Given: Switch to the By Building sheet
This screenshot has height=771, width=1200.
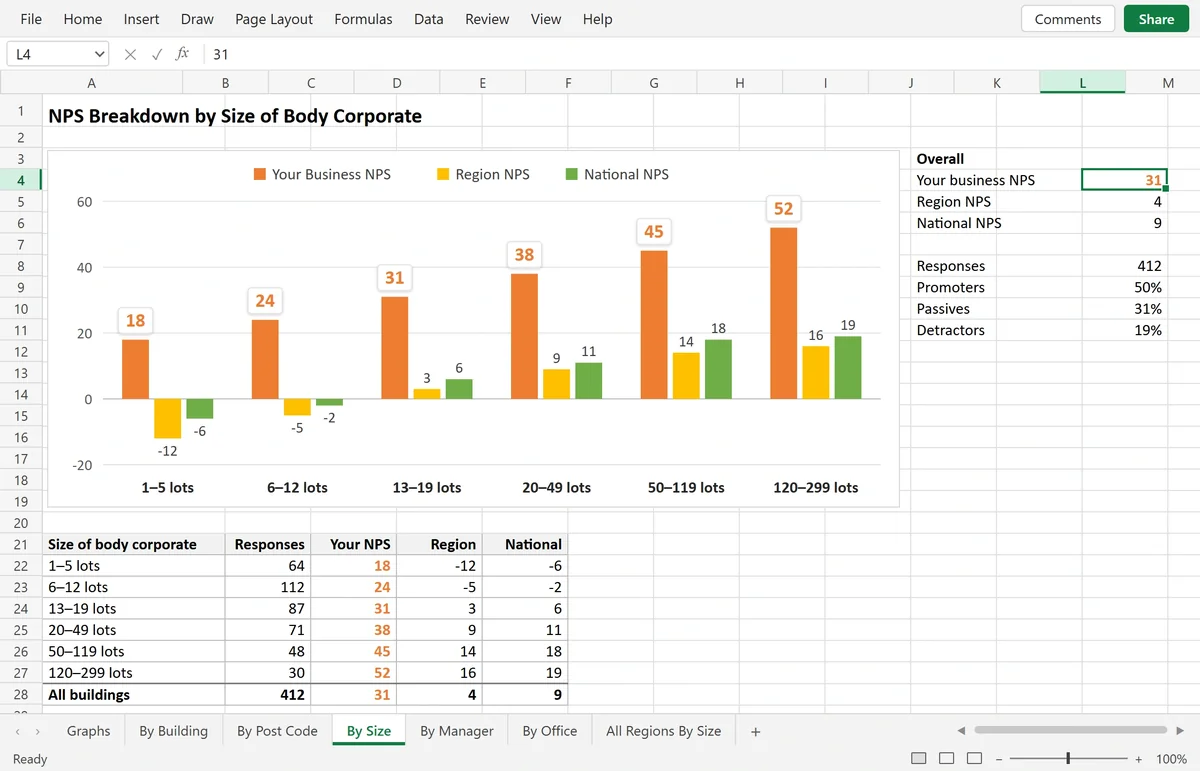Looking at the screenshot, I should click(x=174, y=731).
